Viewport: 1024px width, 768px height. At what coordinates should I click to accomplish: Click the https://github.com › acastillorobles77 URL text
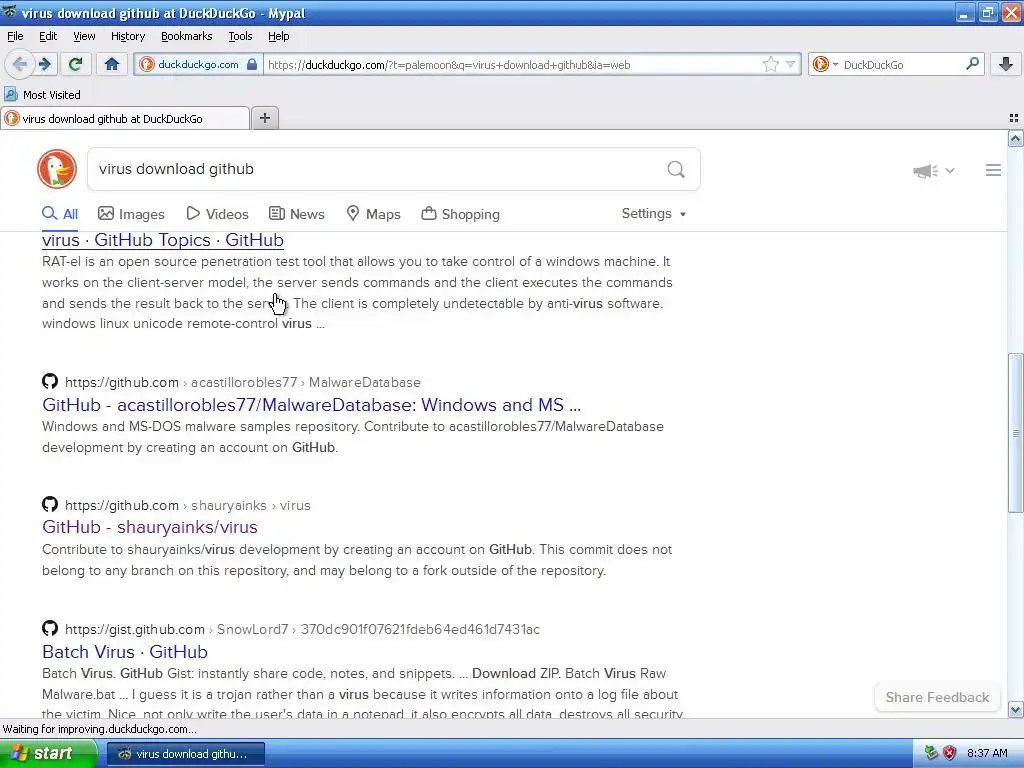(x=243, y=382)
